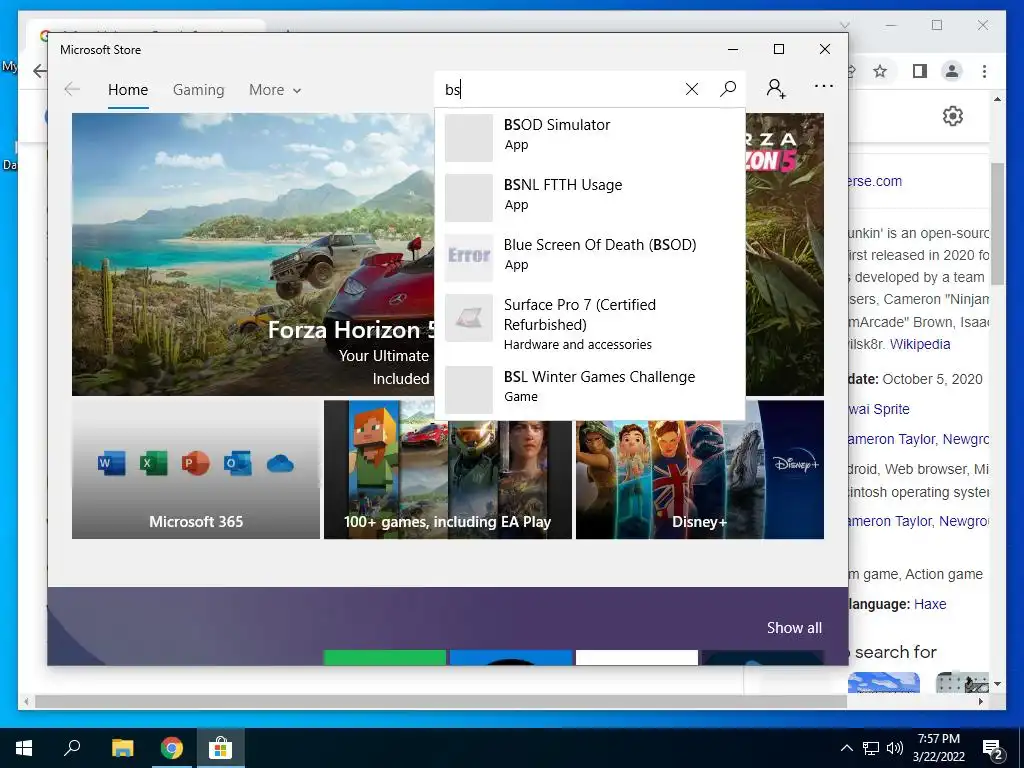Switch to the Gaming tab
Image resolution: width=1024 pixels, height=768 pixels.
[x=199, y=89]
